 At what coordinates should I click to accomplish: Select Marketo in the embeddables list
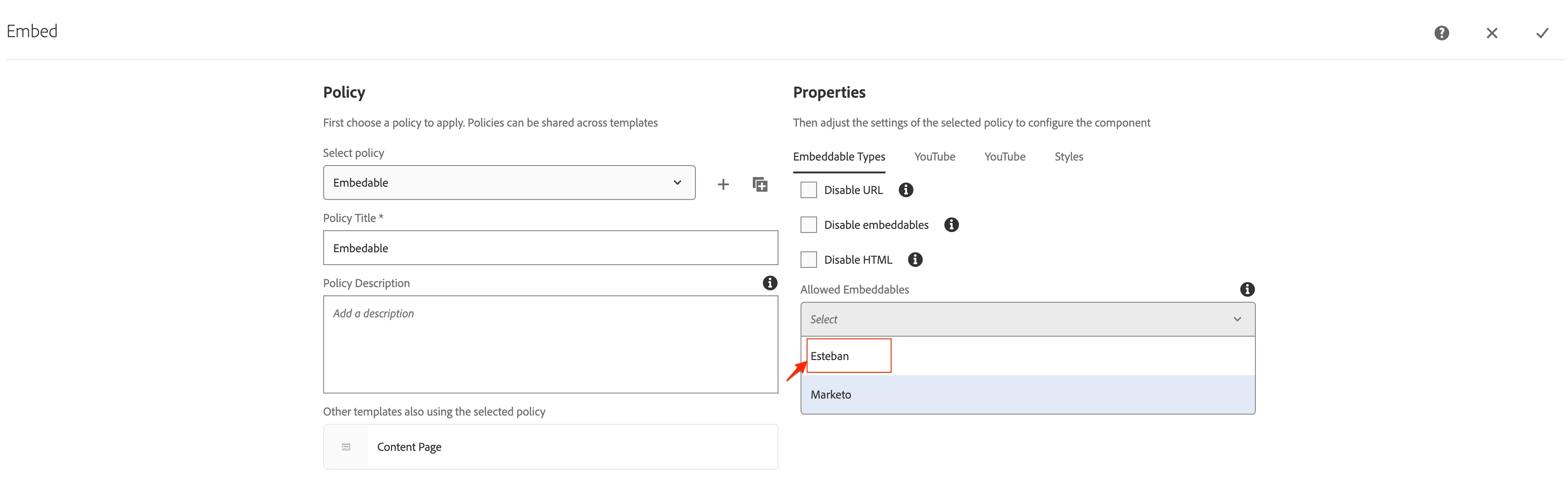click(x=831, y=394)
